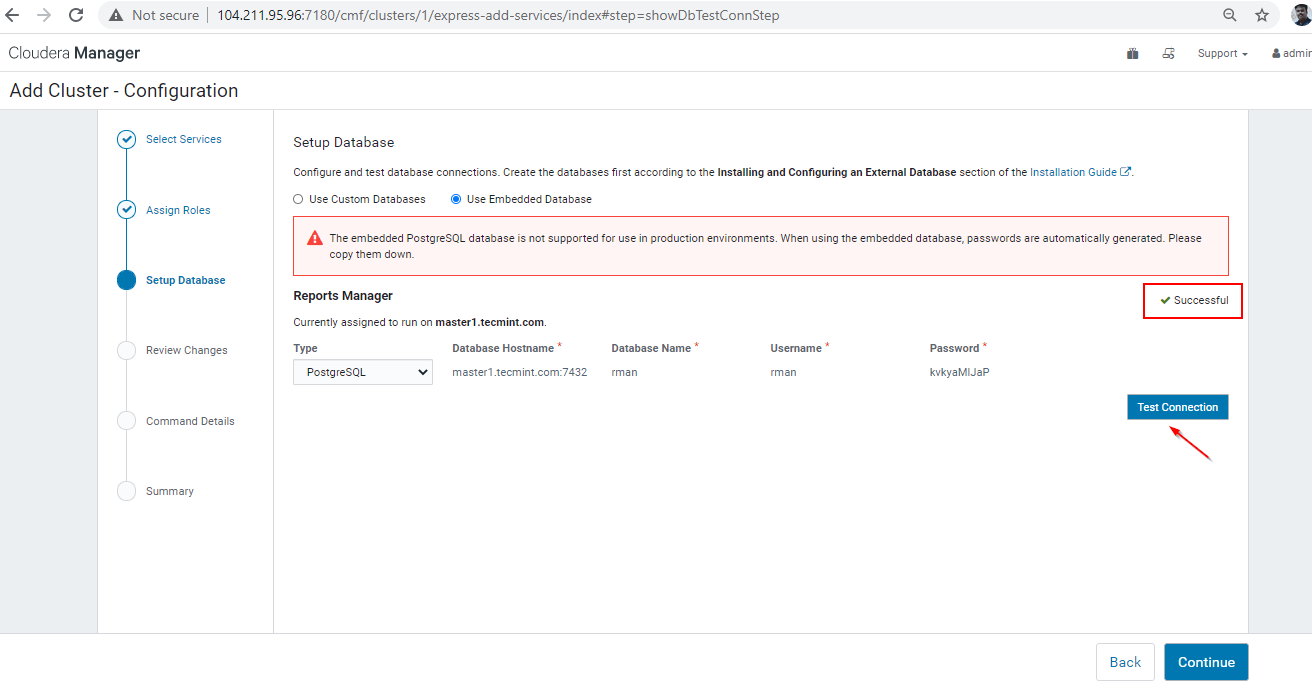Select Use Custom Databases radio button

click(x=298, y=199)
